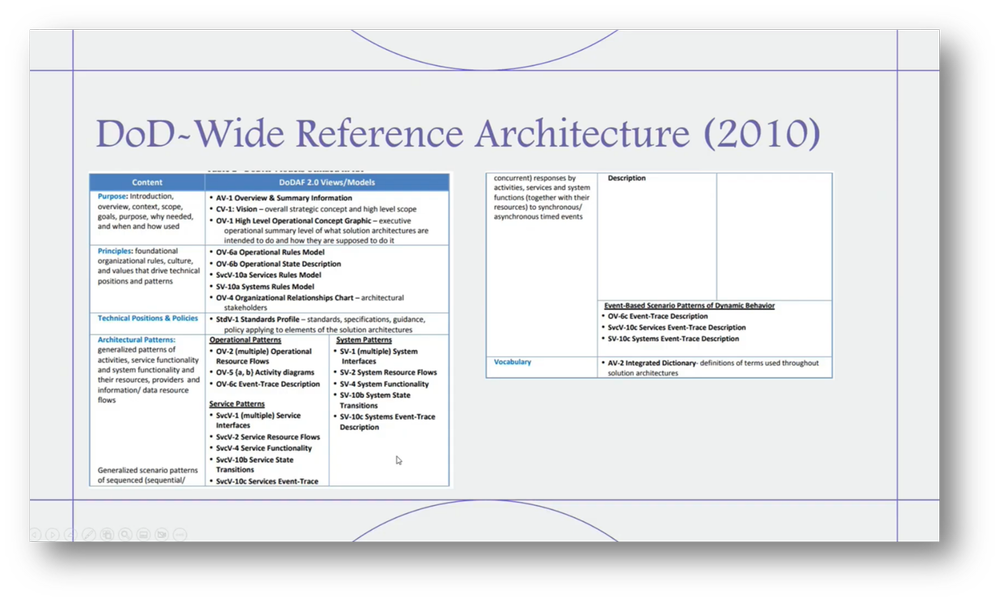
Task: Click SV-10a Systems Rules Model
Action: click(265, 287)
